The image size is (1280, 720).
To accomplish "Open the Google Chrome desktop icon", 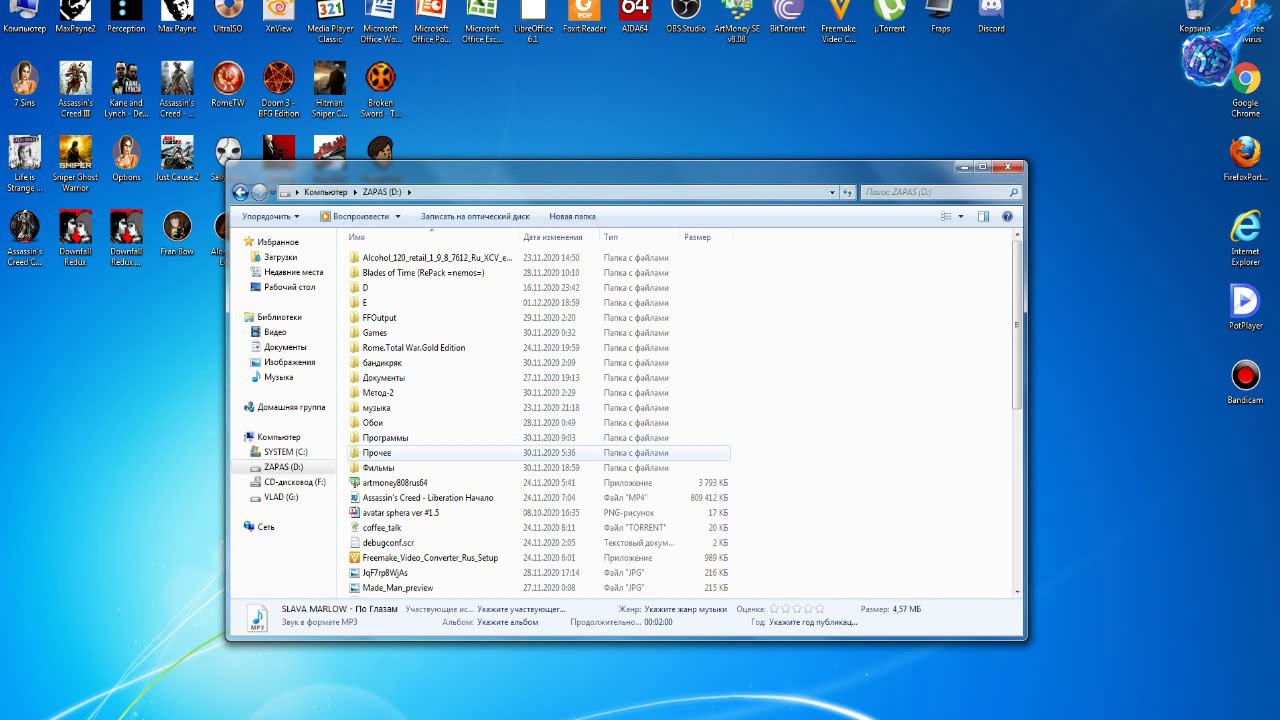I will coord(1245,80).
